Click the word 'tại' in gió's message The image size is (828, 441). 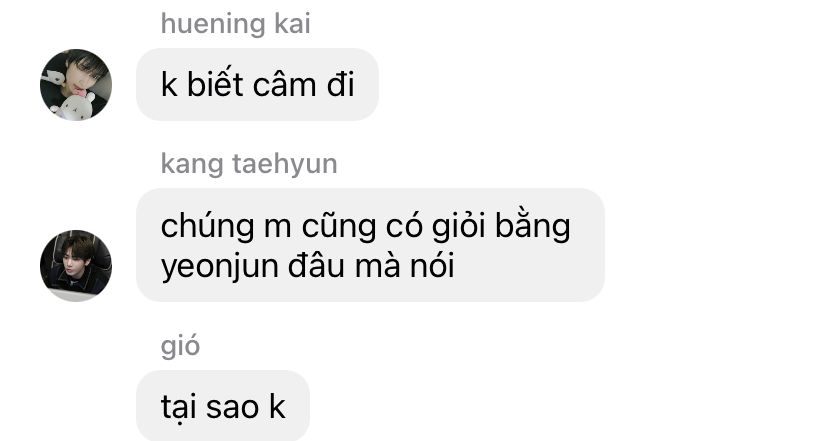click(x=178, y=408)
